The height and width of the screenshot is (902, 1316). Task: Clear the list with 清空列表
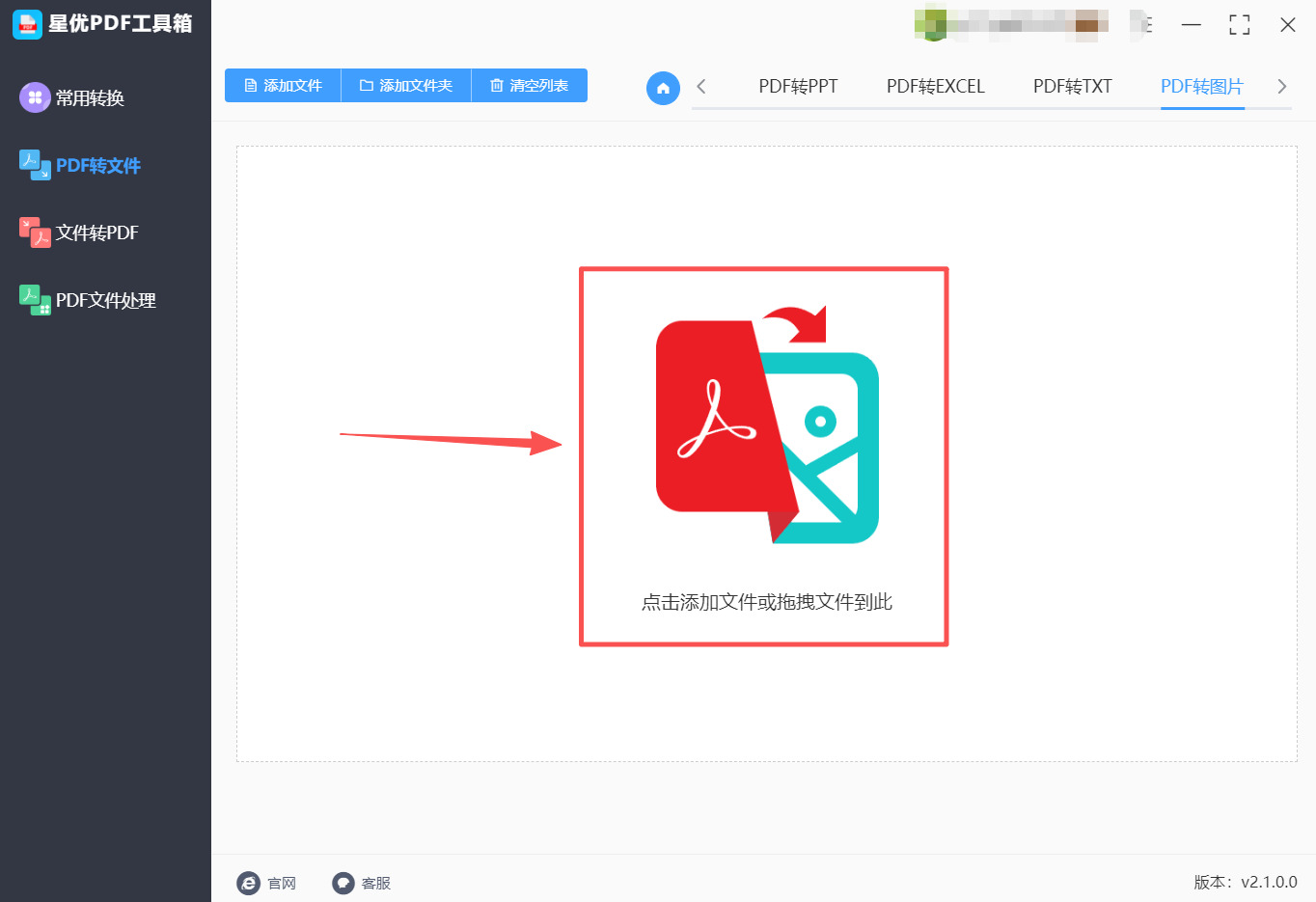click(530, 86)
